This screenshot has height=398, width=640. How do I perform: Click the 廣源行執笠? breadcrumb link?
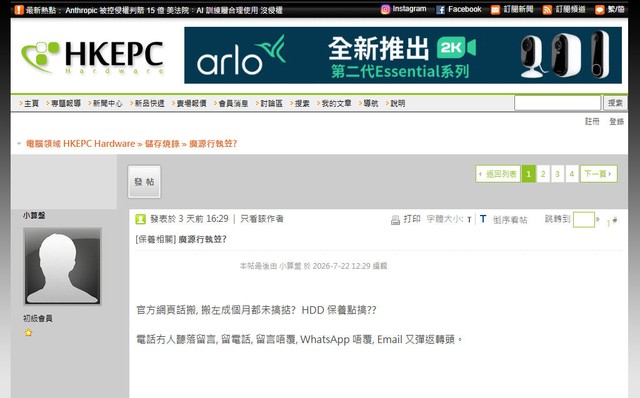213,144
